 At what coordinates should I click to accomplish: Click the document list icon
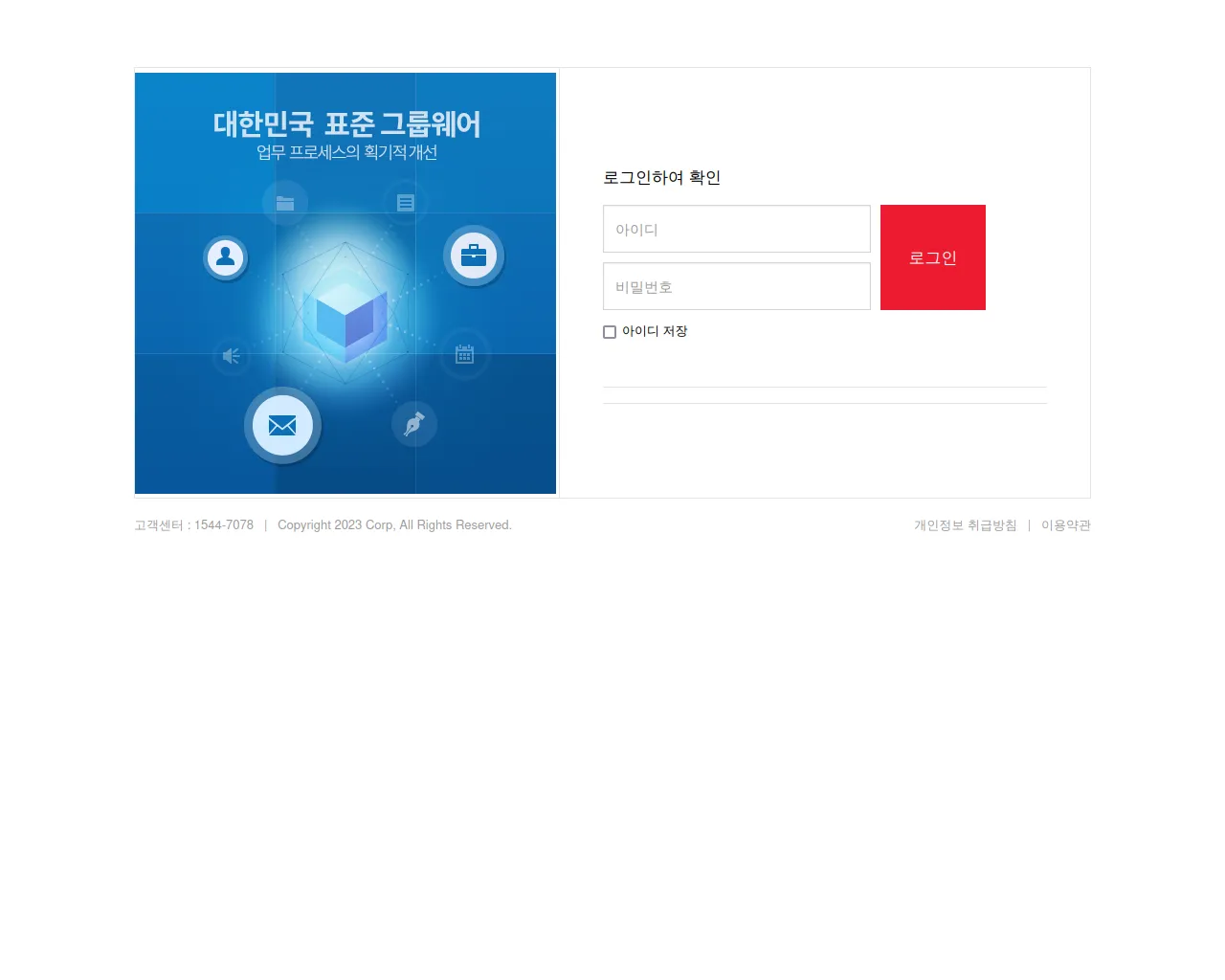tap(406, 203)
